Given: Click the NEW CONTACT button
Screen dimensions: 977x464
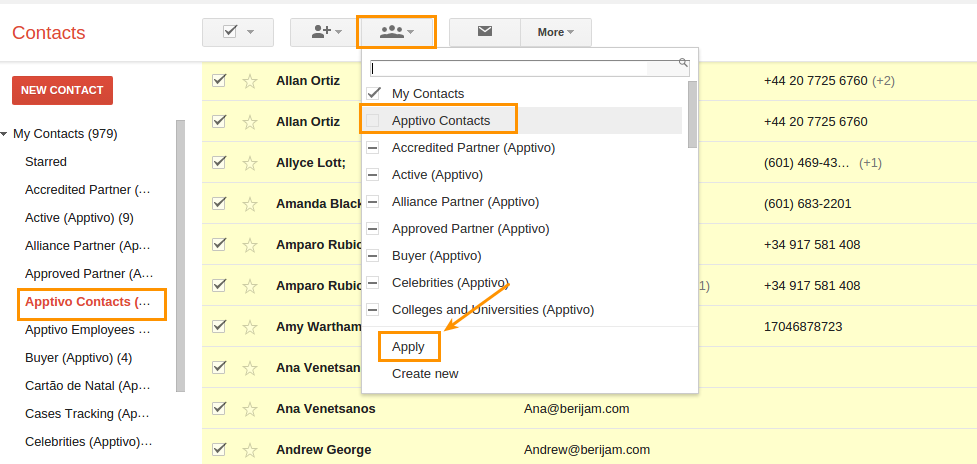Looking at the screenshot, I should (62, 90).
